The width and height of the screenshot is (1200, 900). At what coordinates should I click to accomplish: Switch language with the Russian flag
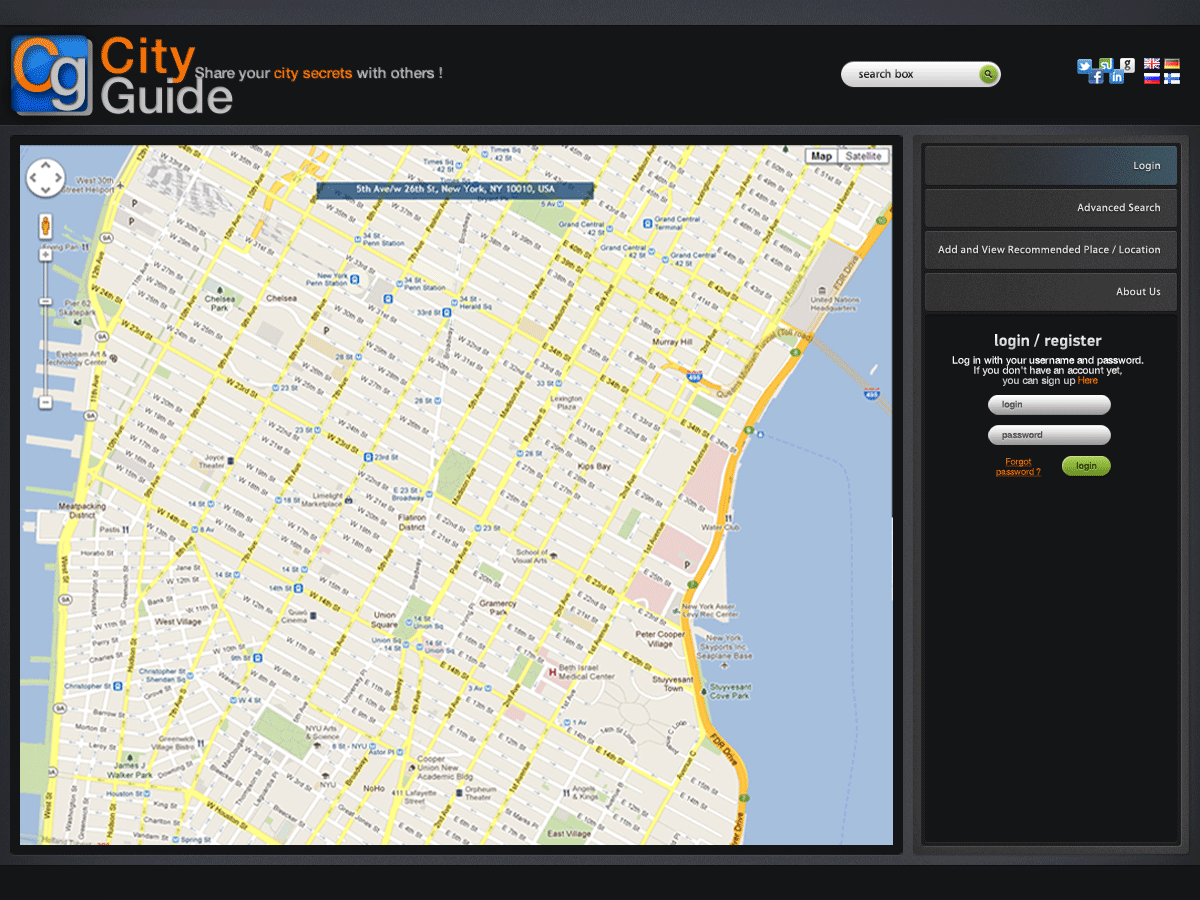click(x=1152, y=78)
